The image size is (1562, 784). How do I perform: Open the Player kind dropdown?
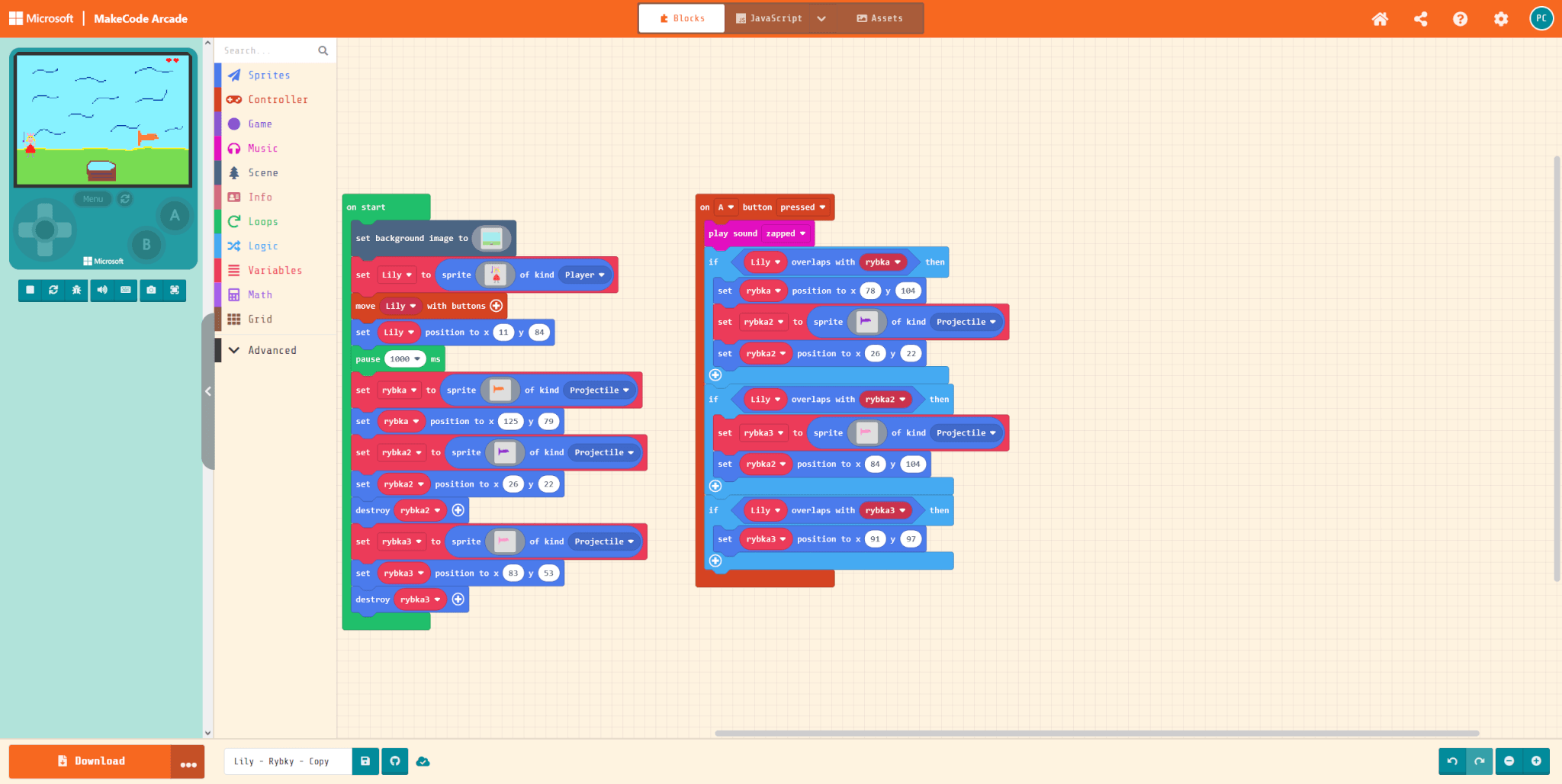(x=585, y=275)
